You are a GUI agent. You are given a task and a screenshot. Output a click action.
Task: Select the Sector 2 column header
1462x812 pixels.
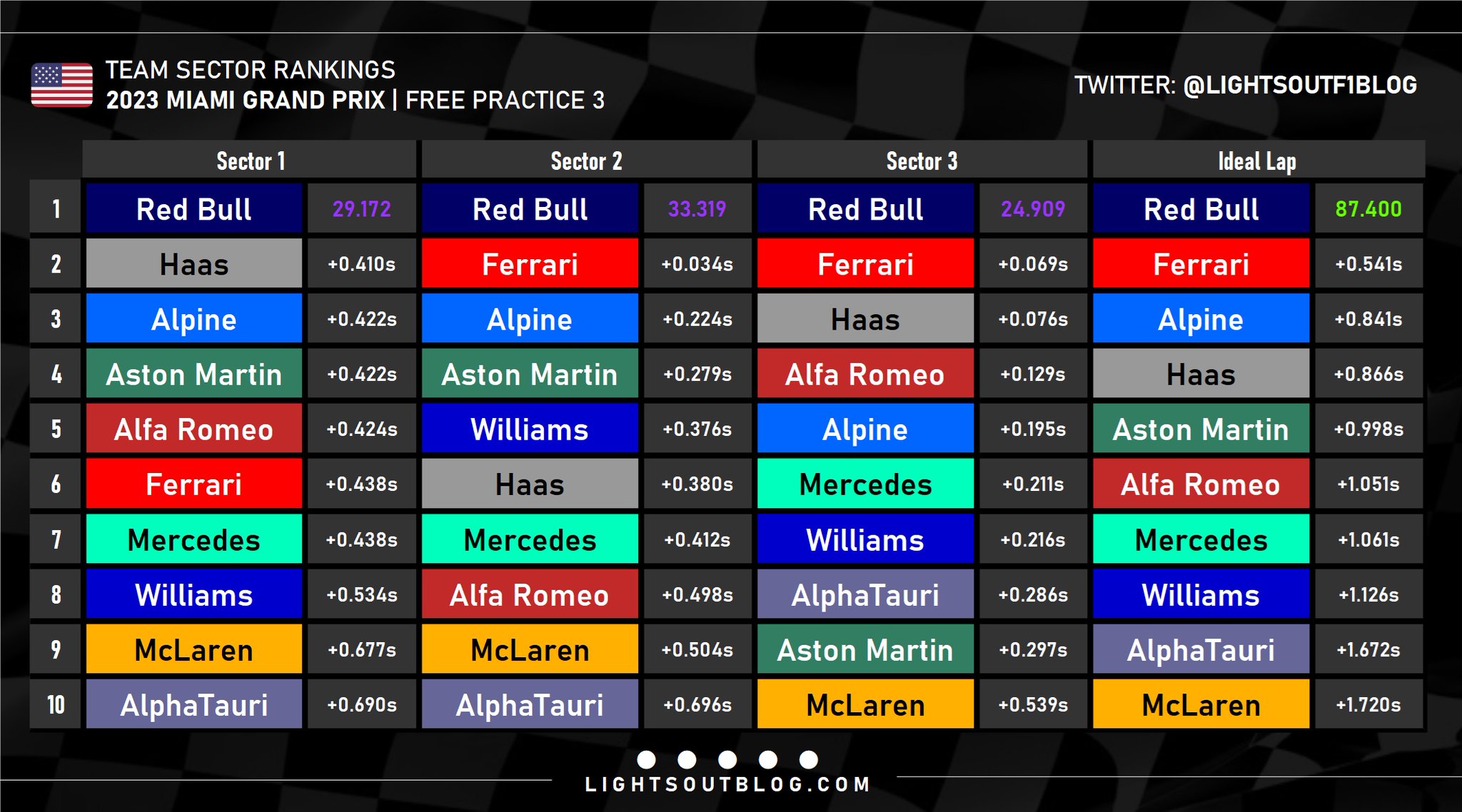click(586, 161)
